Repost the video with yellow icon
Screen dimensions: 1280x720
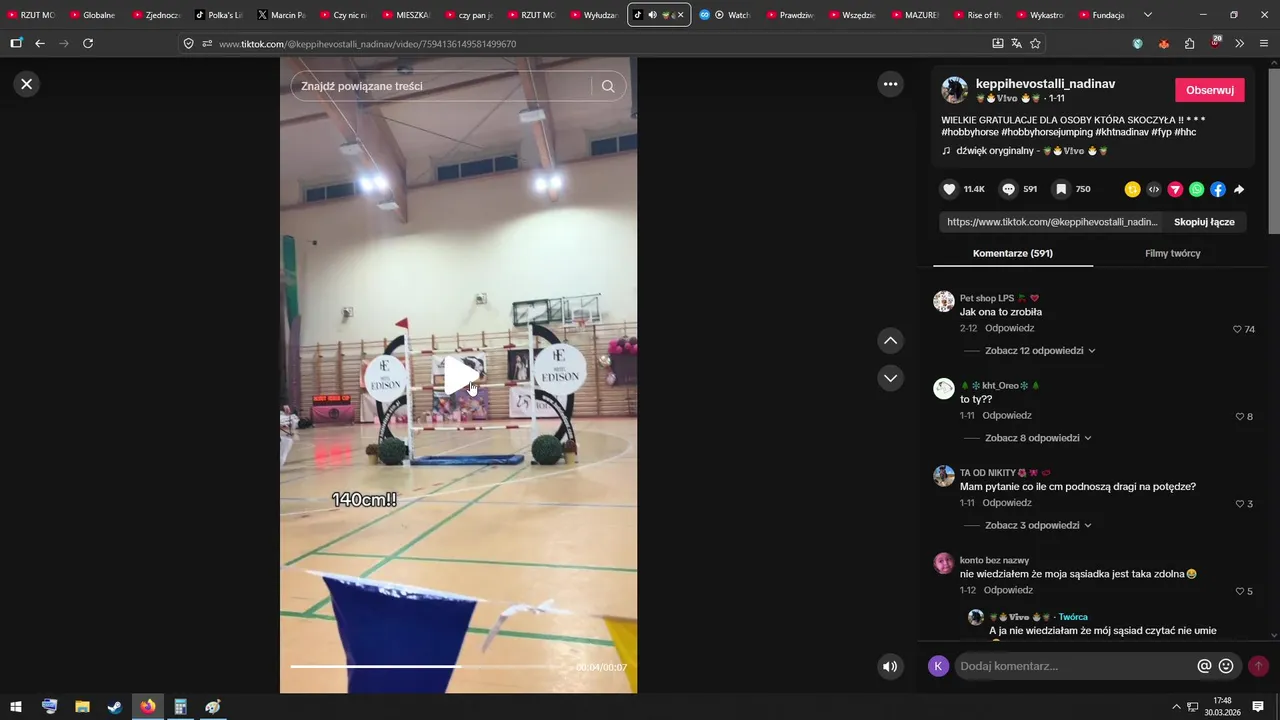tap(1133, 189)
